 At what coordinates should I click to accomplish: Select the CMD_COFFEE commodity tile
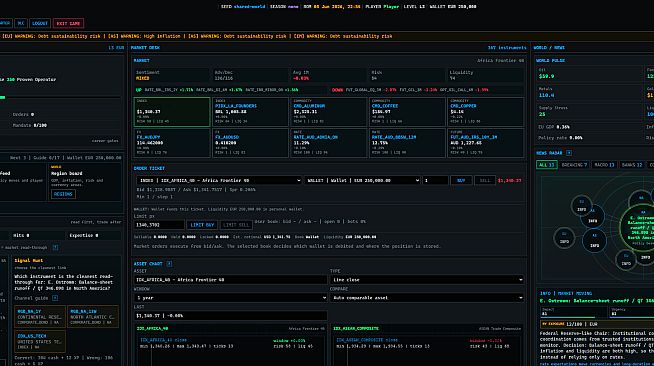point(407,112)
